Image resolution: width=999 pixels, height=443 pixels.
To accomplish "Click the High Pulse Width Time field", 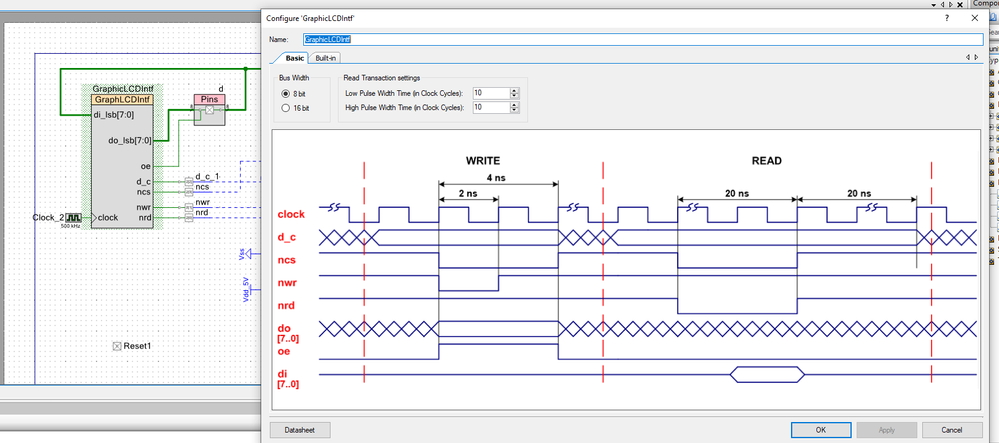I will pos(491,108).
